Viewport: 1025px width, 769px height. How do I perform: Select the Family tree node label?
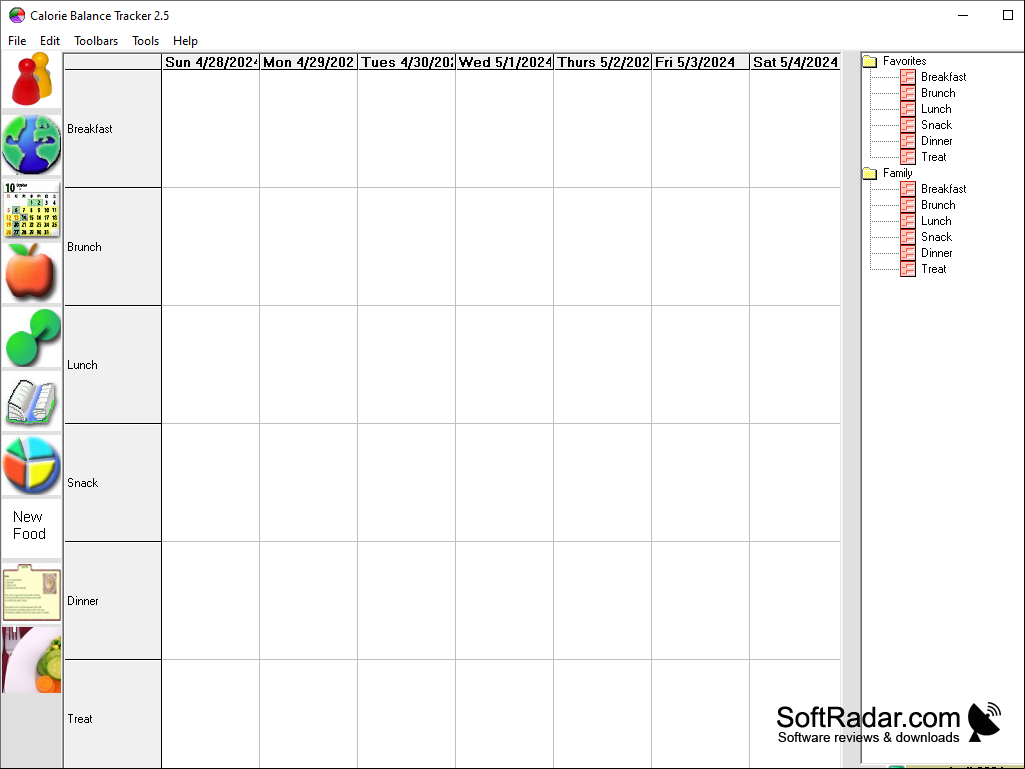click(898, 173)
